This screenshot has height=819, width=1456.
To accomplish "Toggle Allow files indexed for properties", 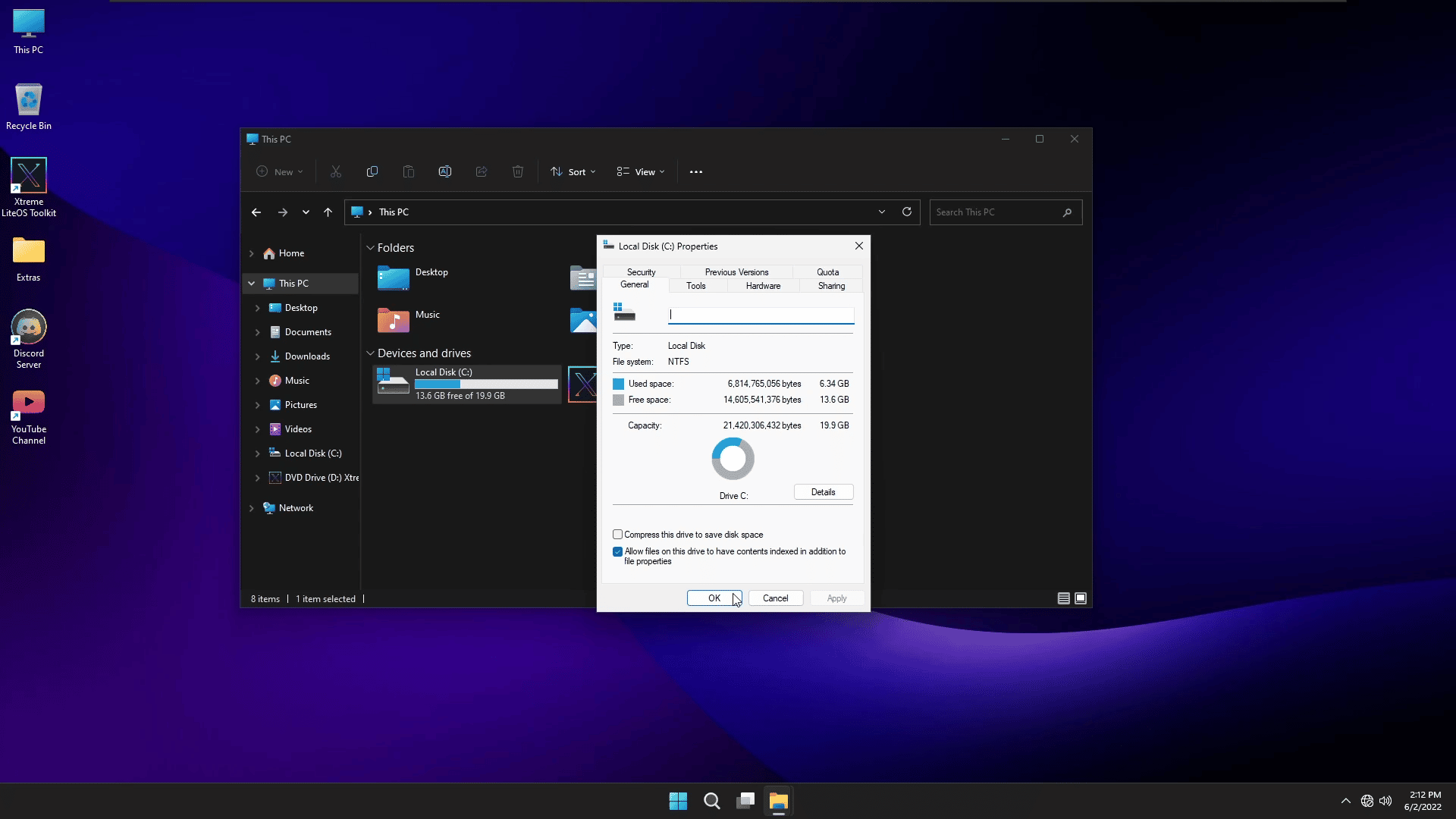I will coord(617,551).
